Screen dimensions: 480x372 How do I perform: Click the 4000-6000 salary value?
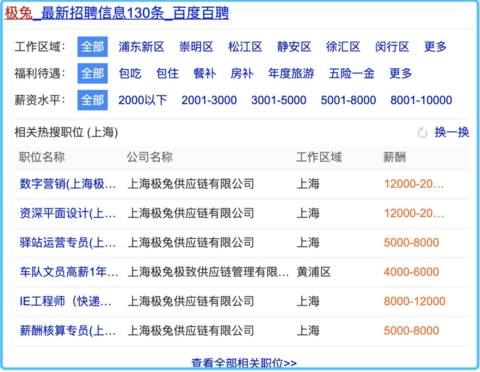coord(411,272)
